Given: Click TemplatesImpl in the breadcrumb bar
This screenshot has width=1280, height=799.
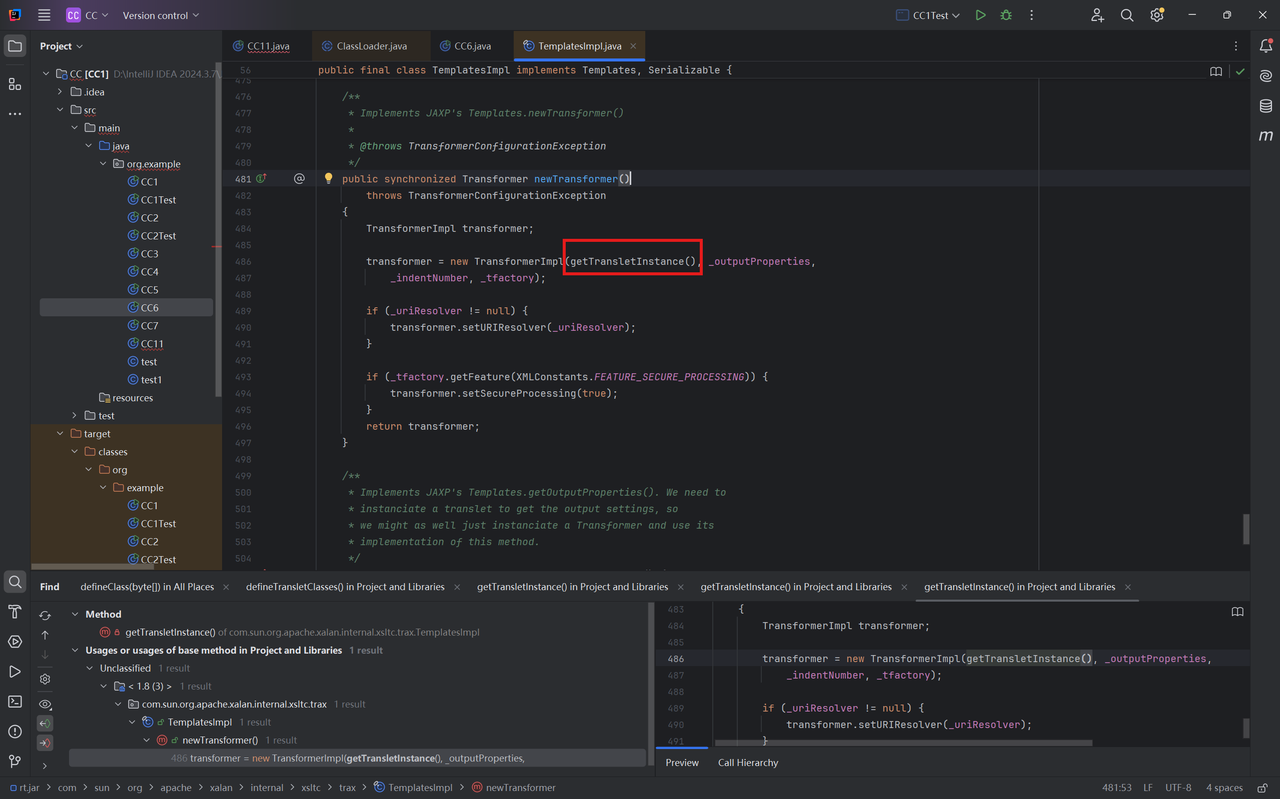Looking at the screenshot, I should pos(419,788).
